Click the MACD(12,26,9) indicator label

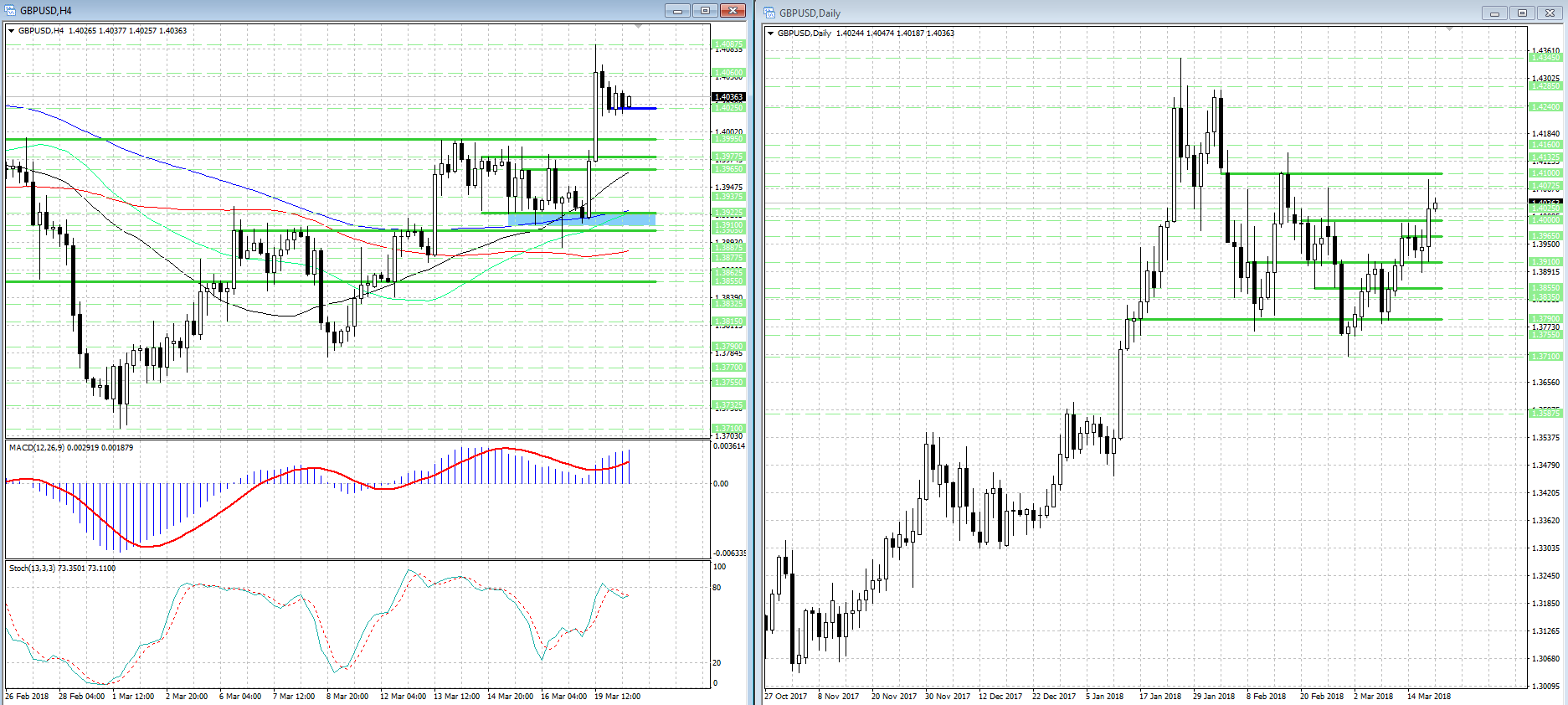tap(71, 448)
